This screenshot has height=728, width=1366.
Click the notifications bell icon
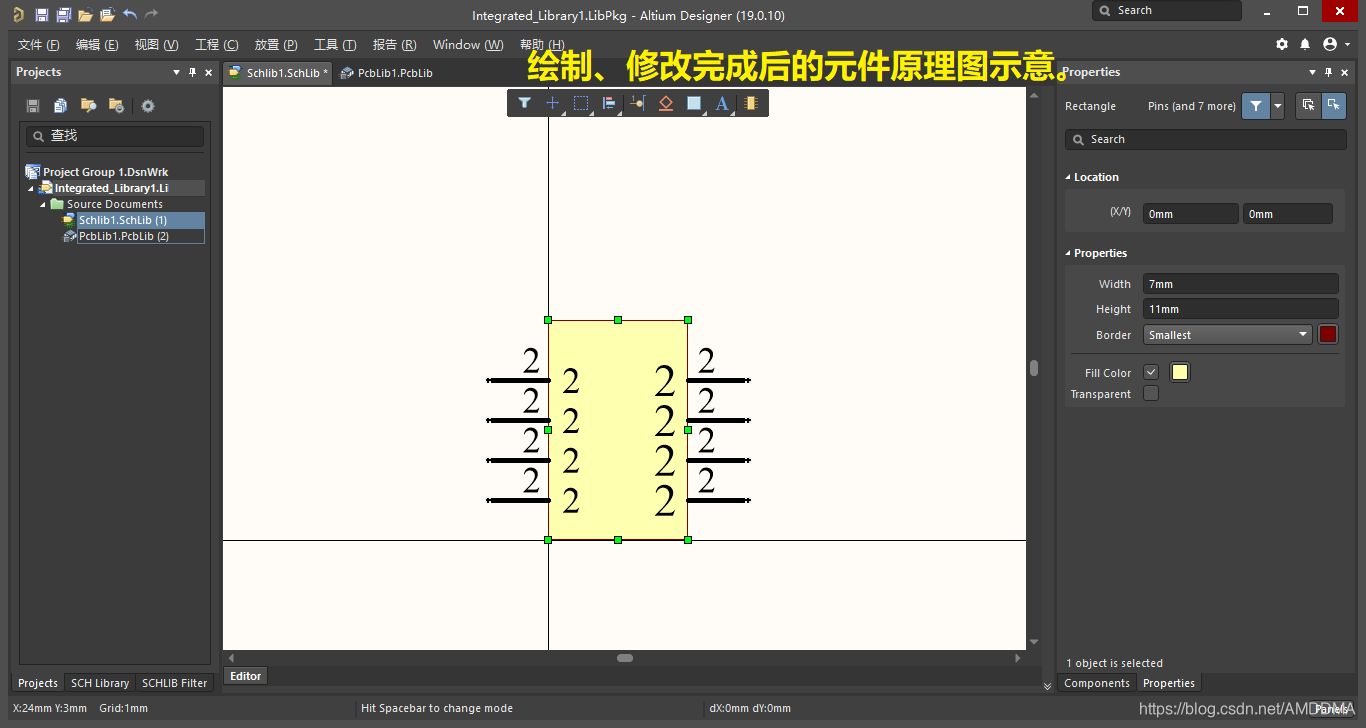coord(1305,45)
